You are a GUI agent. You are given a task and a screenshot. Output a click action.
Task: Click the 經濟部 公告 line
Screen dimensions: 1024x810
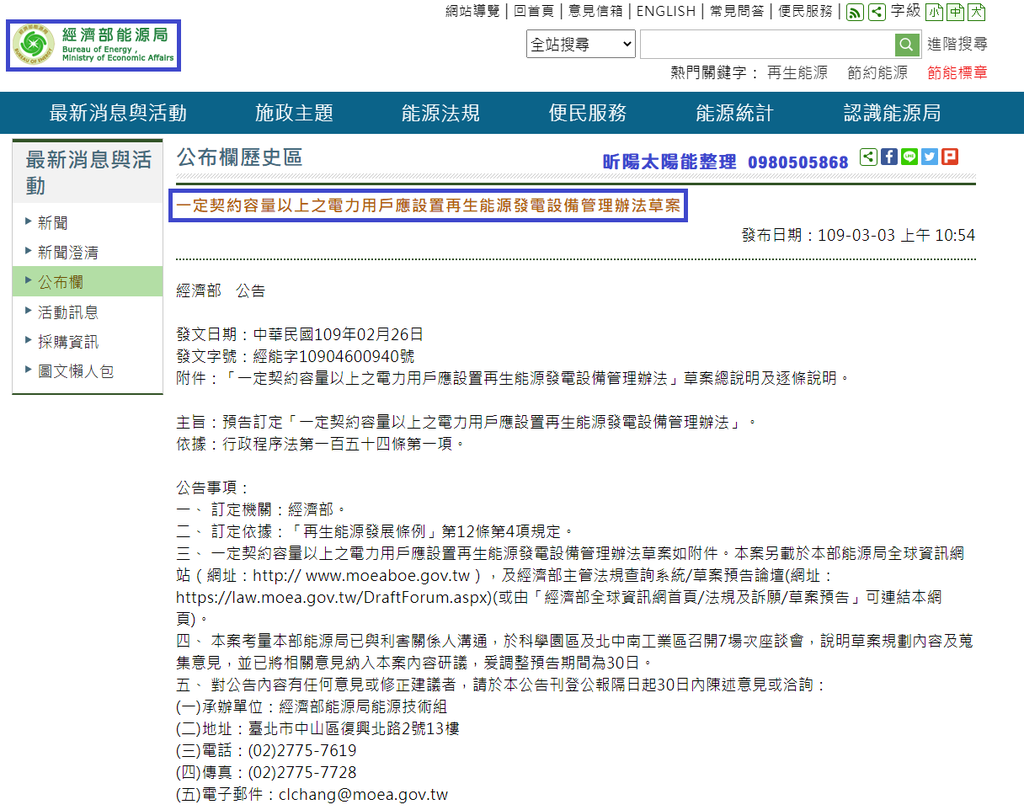tap(221, 291)
